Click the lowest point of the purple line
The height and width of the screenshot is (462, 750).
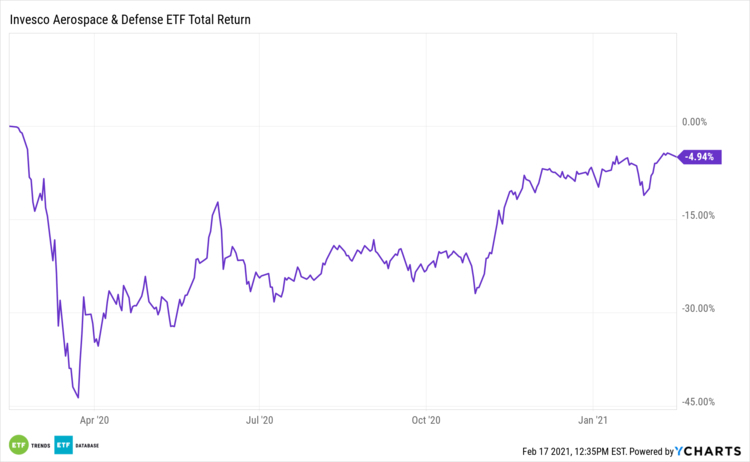tap(78, 397)
